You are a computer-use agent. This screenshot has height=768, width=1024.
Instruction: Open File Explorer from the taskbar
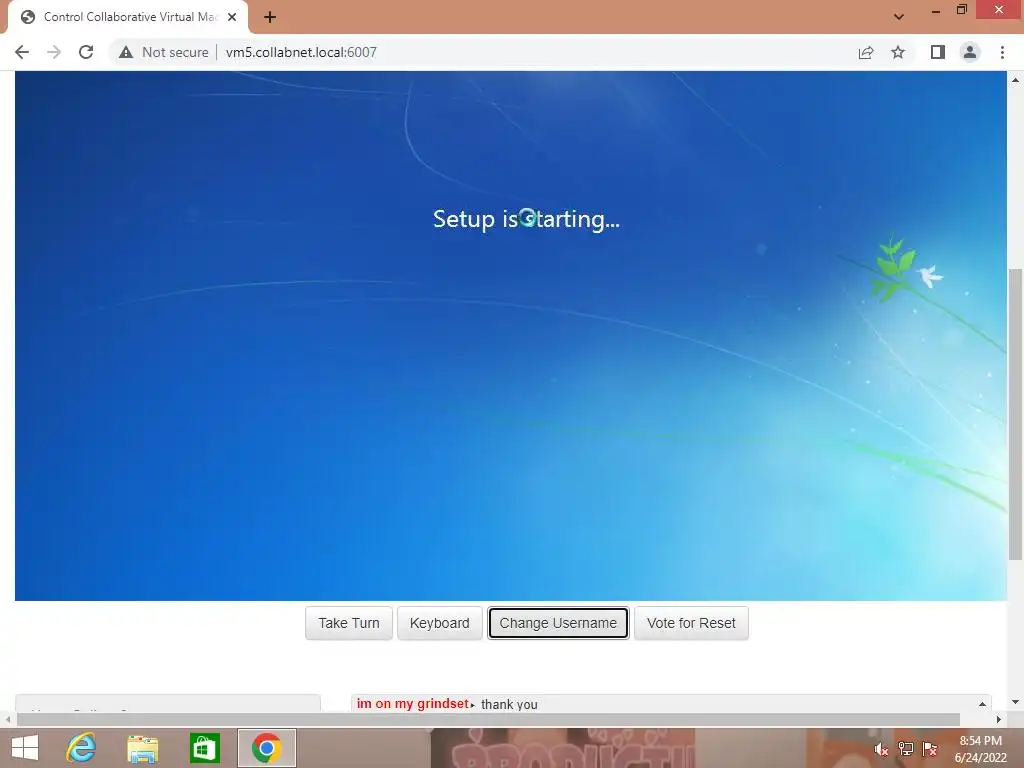coord(142,748)
